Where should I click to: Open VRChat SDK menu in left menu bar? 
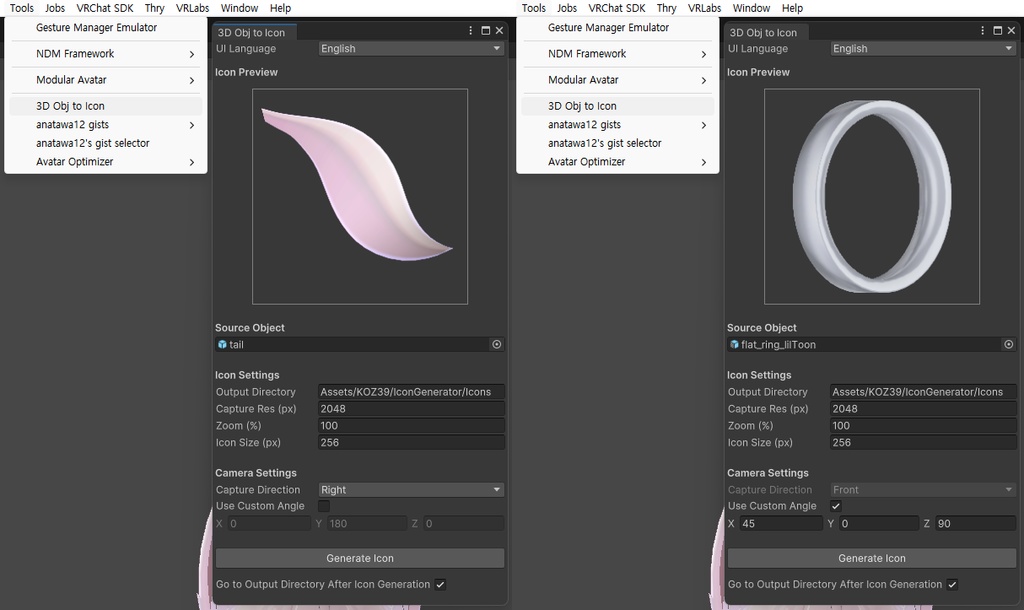[x=104, y=8]
